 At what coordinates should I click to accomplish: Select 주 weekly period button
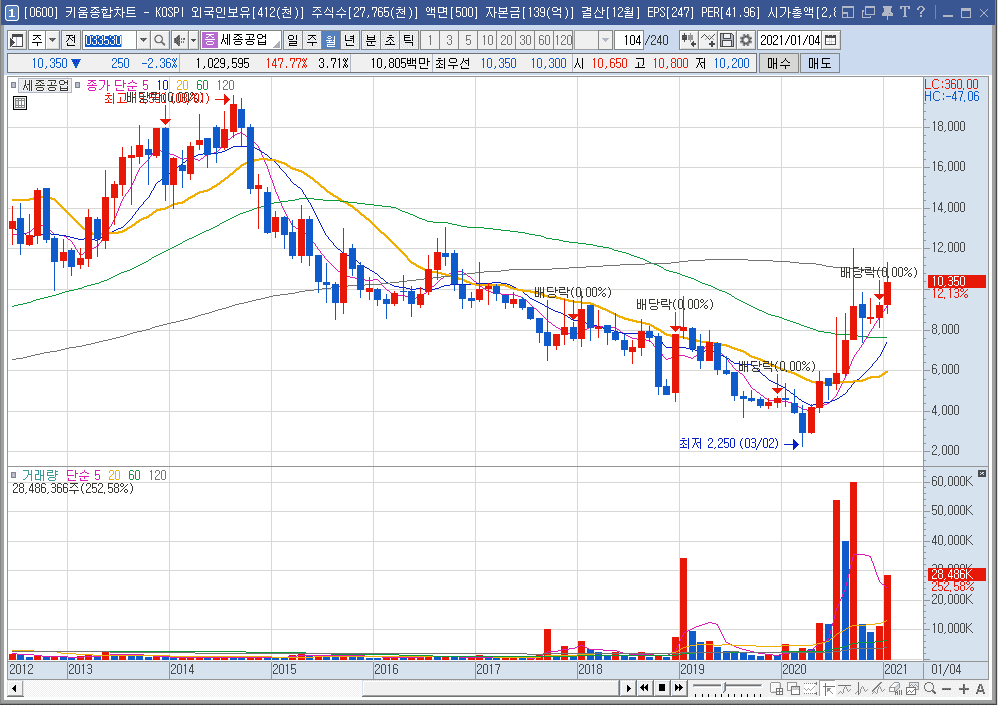(312, 41)
